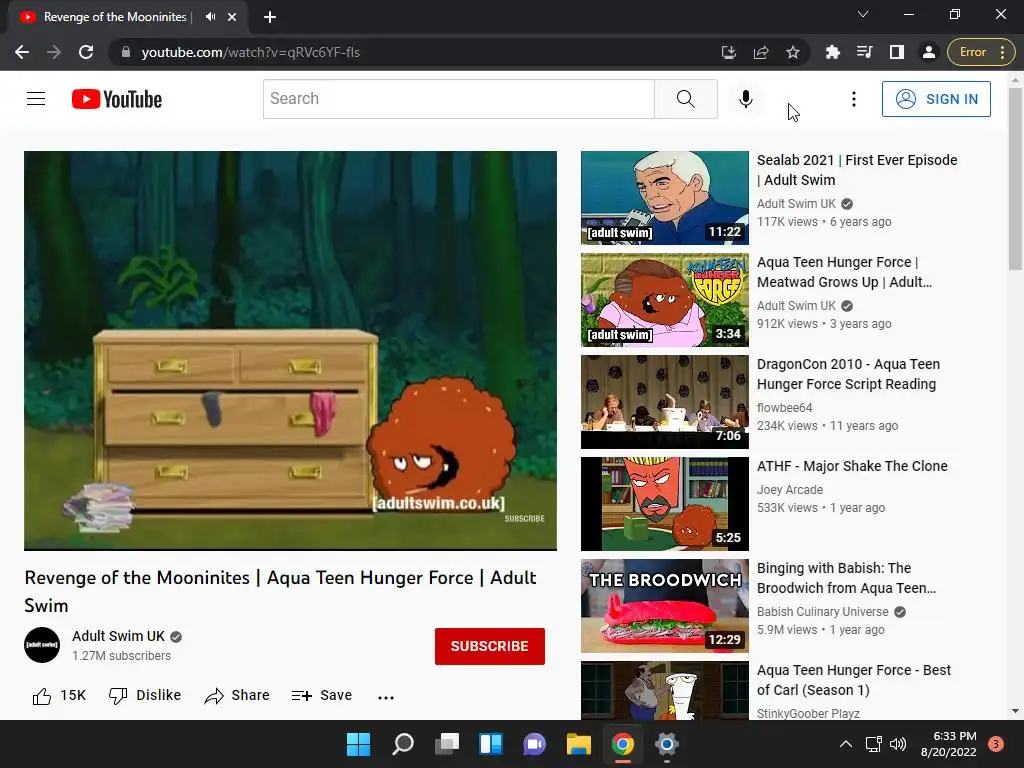Mute the tab via speaker icon
This screenshot has width=1024, height=768.
click(210, 17)
